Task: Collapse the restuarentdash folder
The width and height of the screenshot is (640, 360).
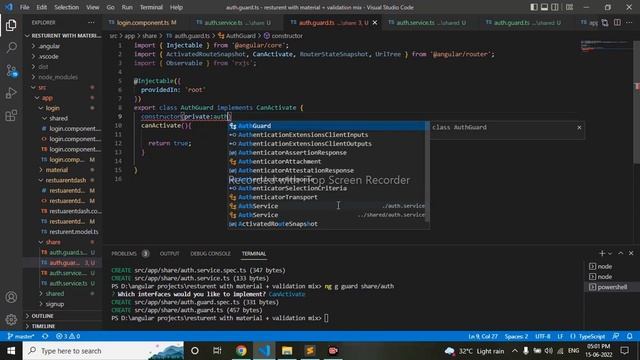Action: click(65, 180)
